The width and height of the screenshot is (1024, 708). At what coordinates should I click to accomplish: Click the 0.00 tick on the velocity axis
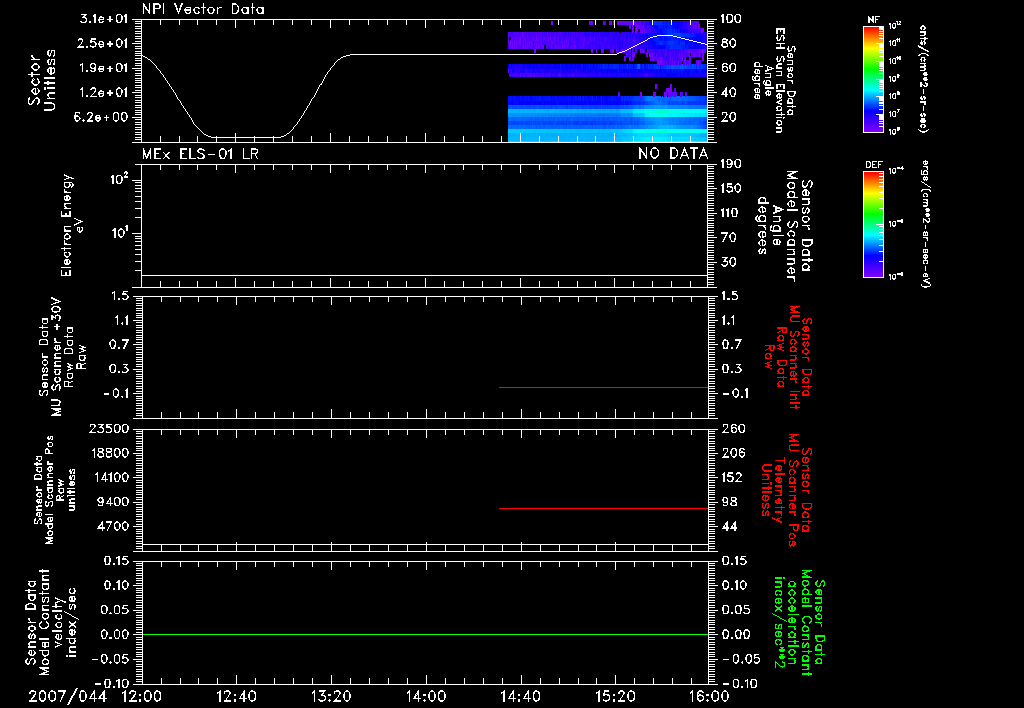[116, 634]
